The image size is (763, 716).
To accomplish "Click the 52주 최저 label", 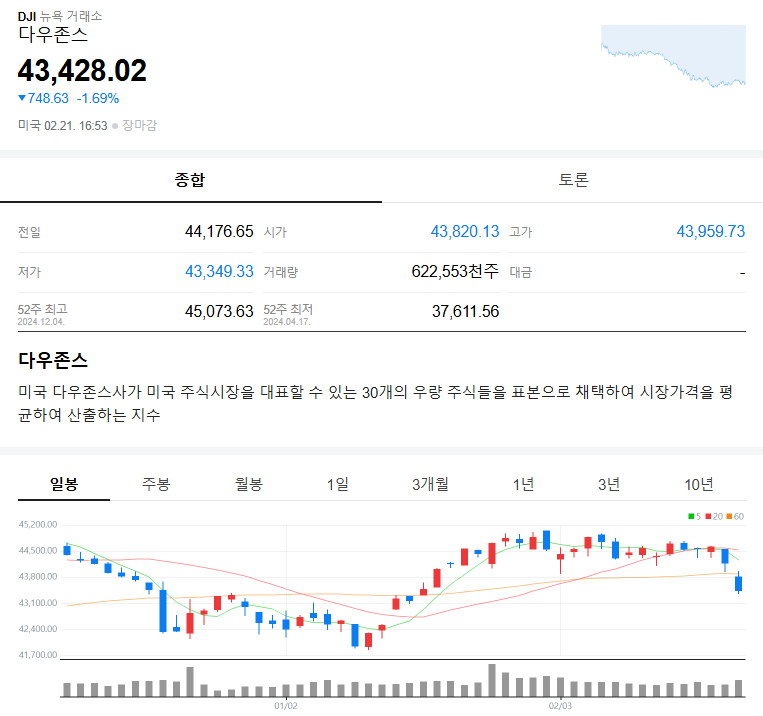I will point(288,309).
